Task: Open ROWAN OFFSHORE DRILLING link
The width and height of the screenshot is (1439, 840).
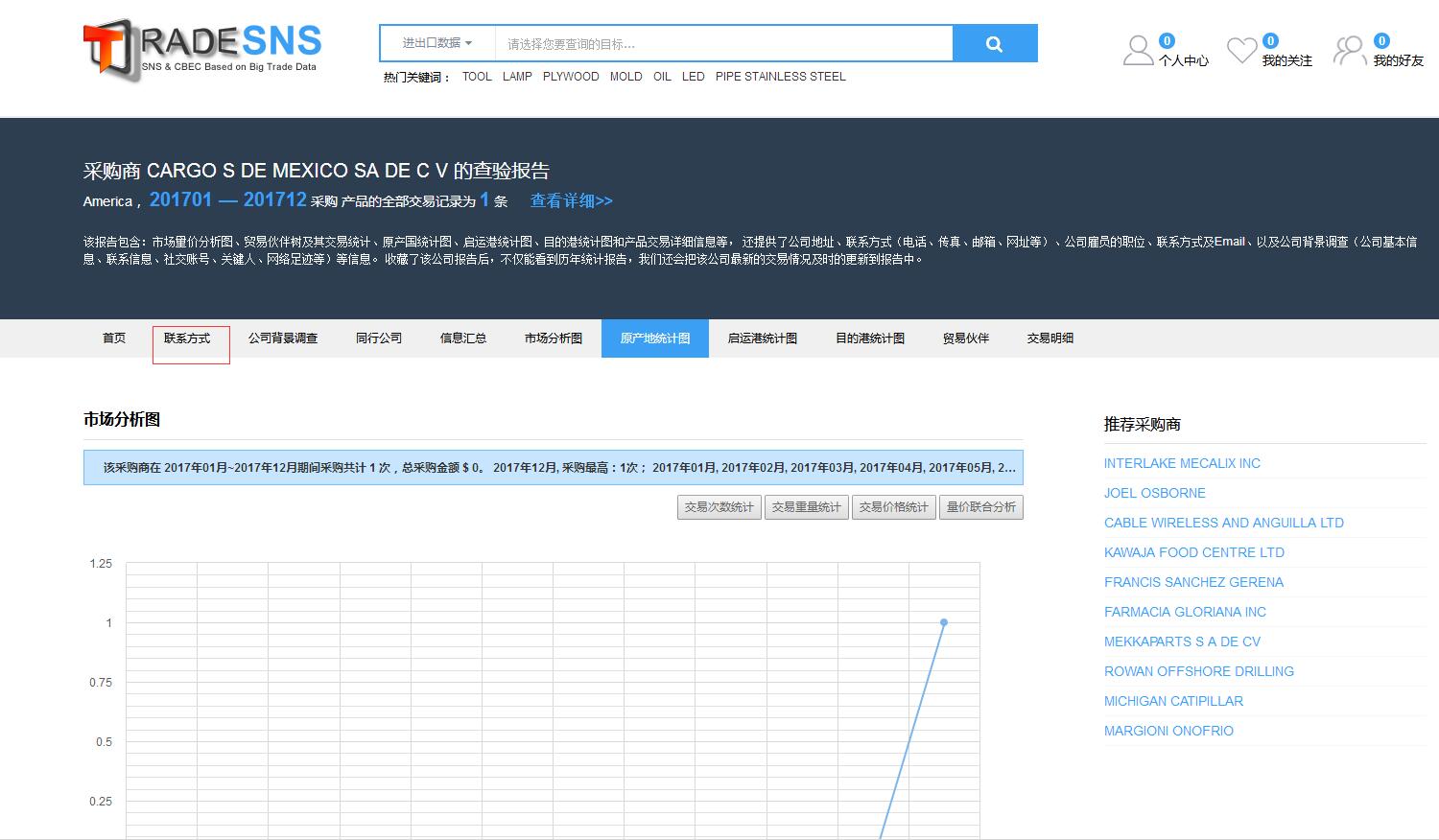Action: [1199, 671]
